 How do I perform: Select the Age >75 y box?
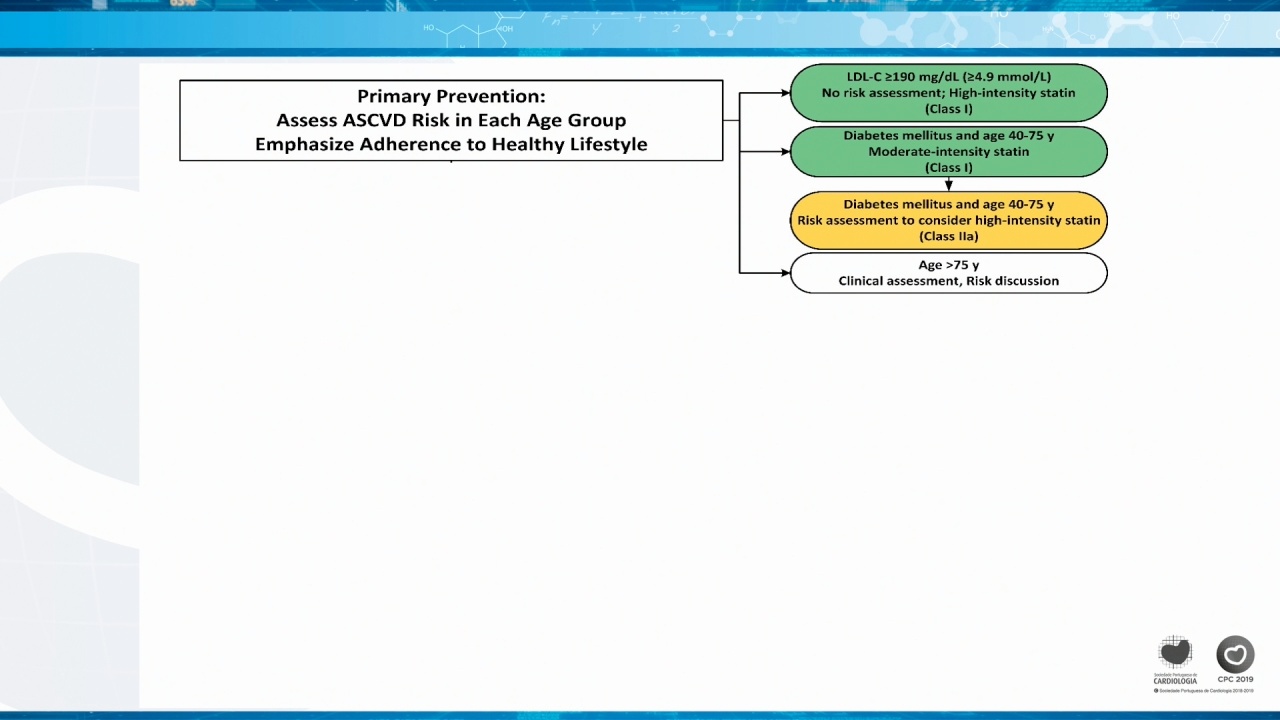pos(948,273)
